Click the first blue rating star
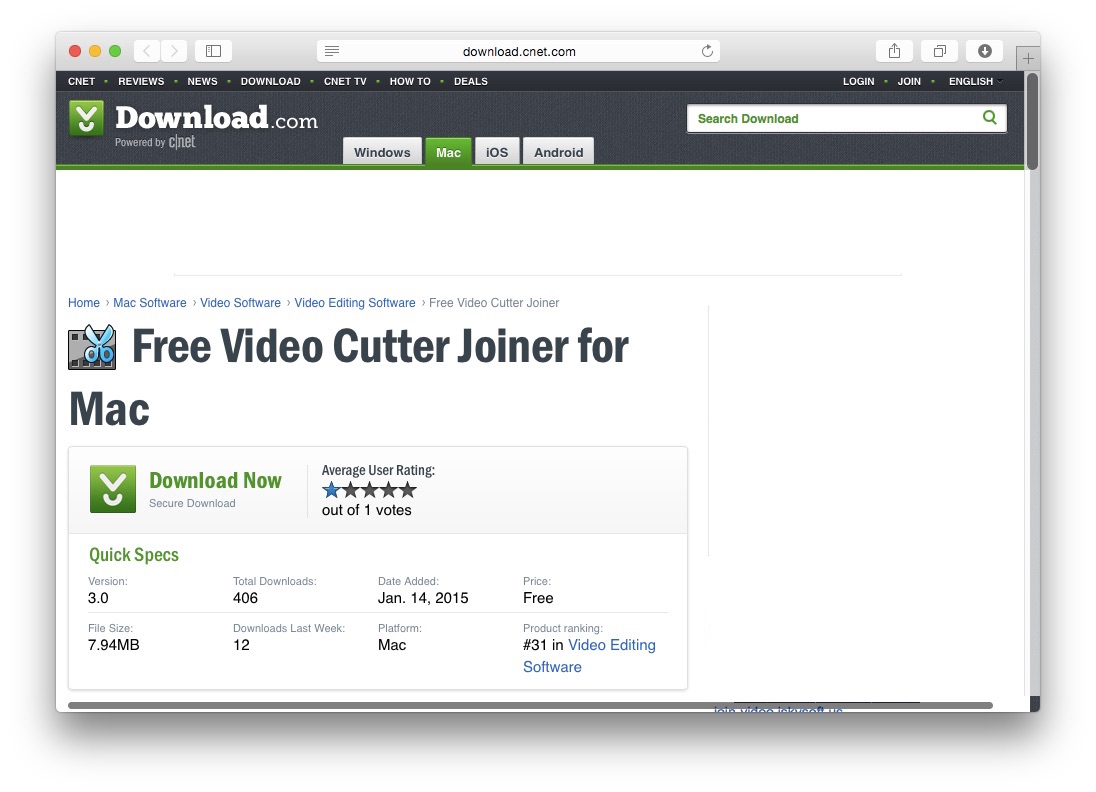 (x=331, y=490)
